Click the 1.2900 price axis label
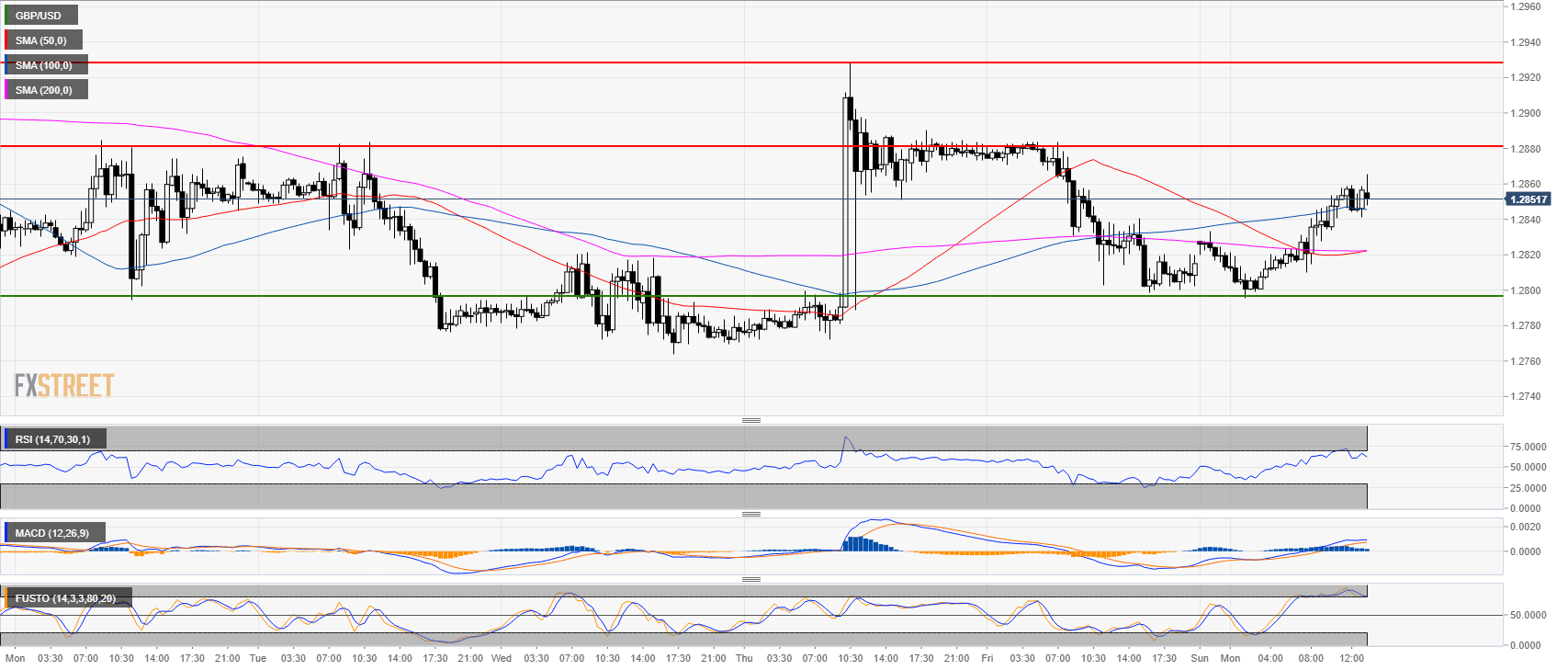 coord(1526,113)
